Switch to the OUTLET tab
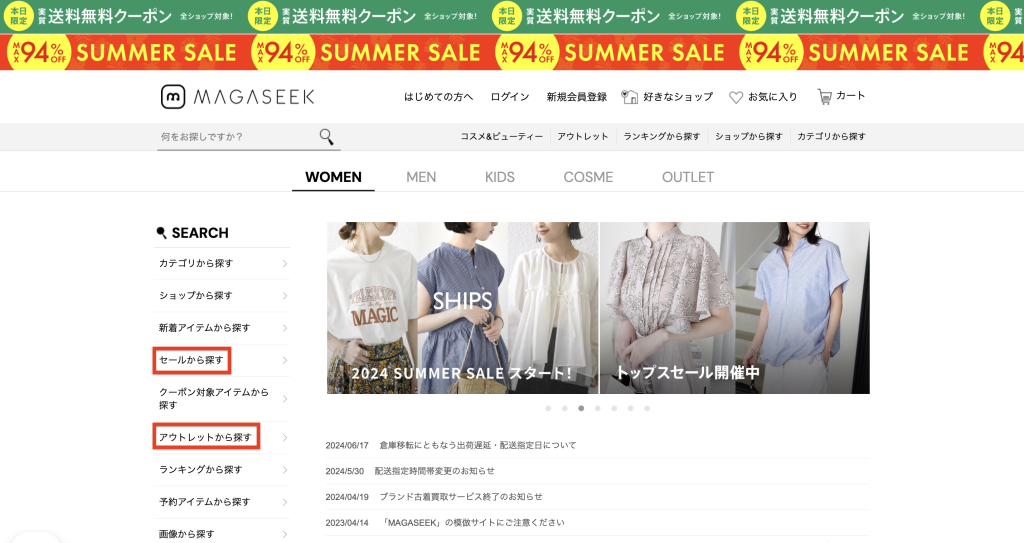1024x543 pixels. point(688,177)
